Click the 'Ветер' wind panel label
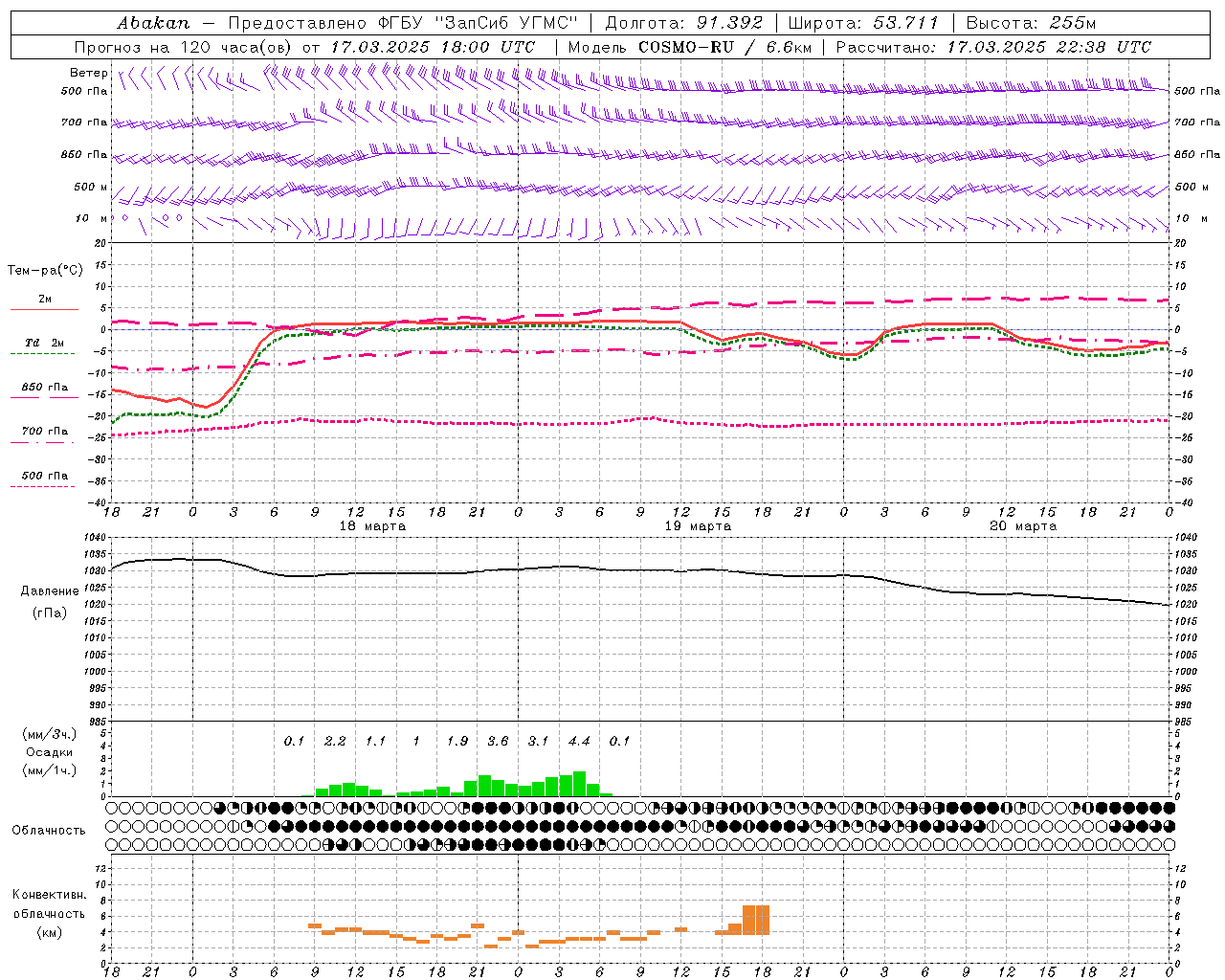The image size is (1225, 980). [x=88, y=73]
